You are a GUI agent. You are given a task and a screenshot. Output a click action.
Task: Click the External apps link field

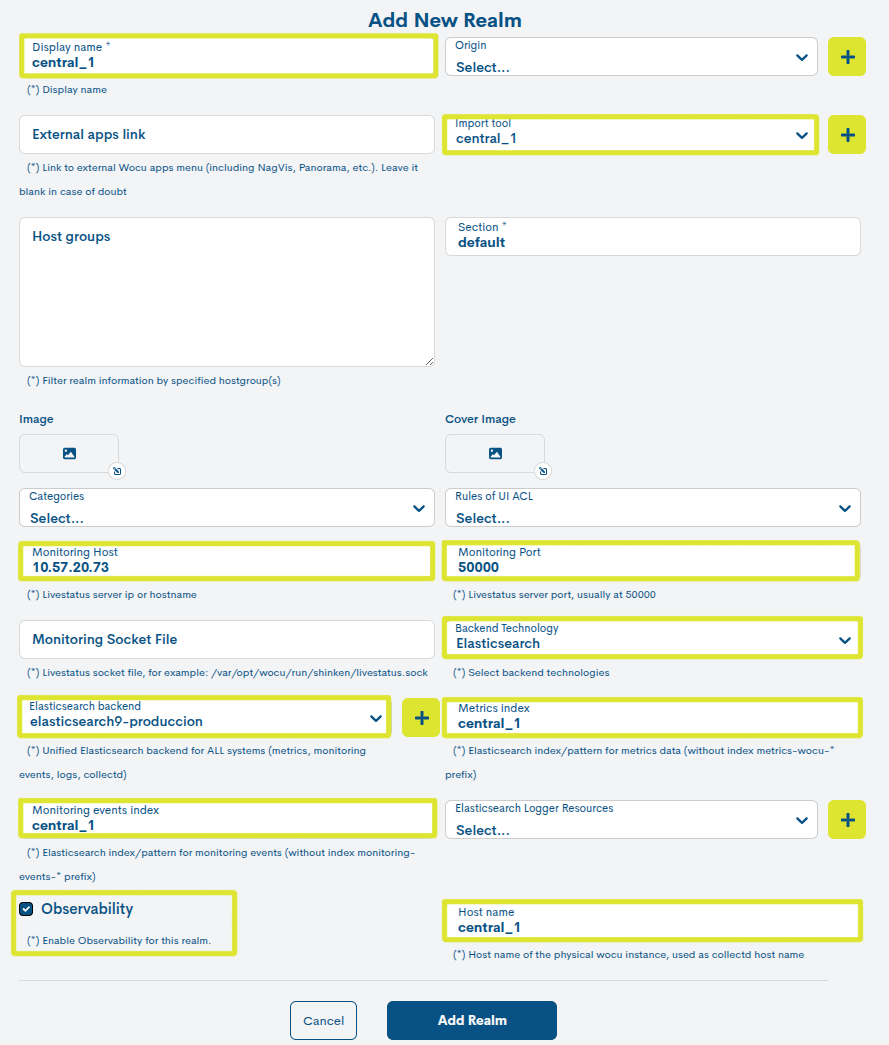(x=227, y=135)
